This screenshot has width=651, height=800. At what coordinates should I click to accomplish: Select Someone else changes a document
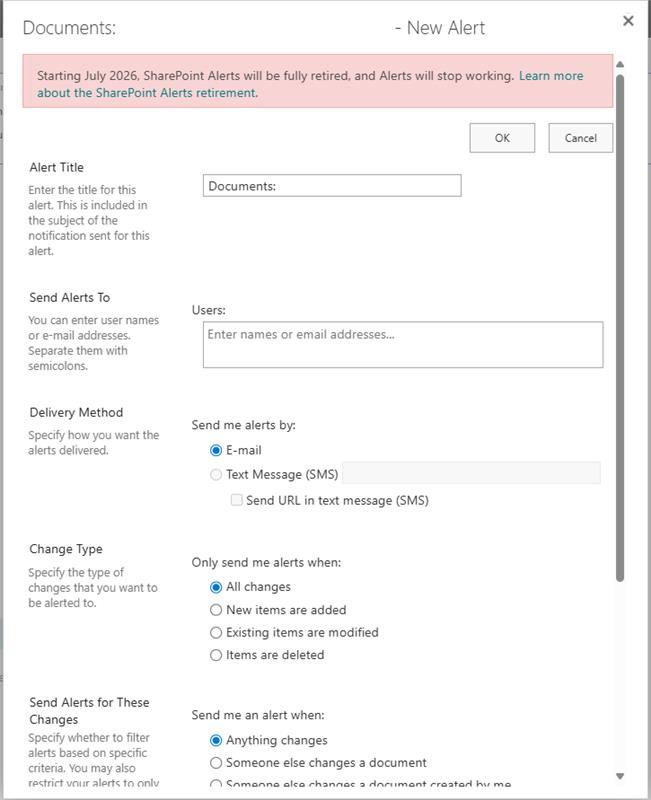coord(216,763)
